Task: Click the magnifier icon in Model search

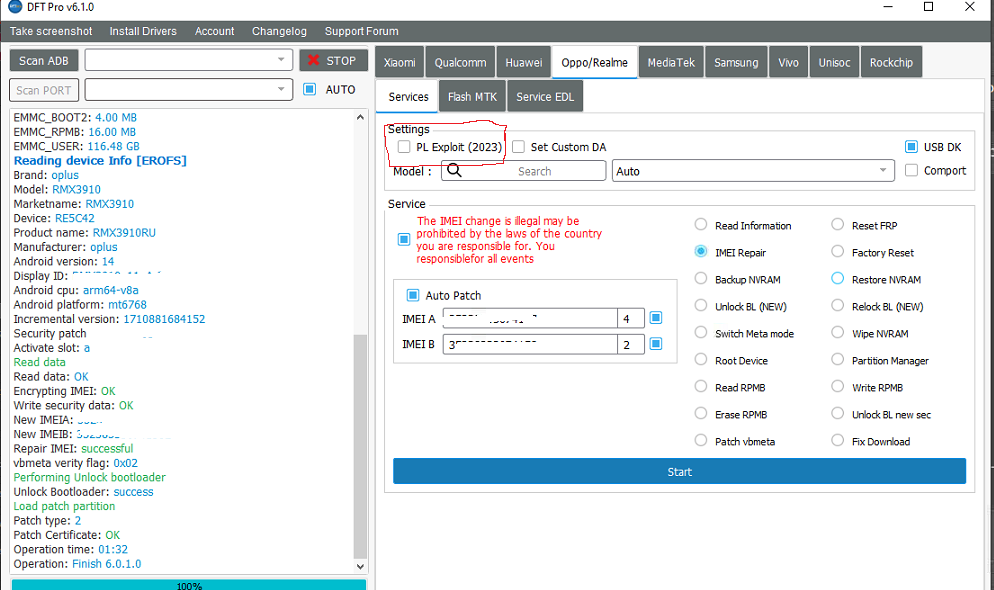Action: point(454,170)
